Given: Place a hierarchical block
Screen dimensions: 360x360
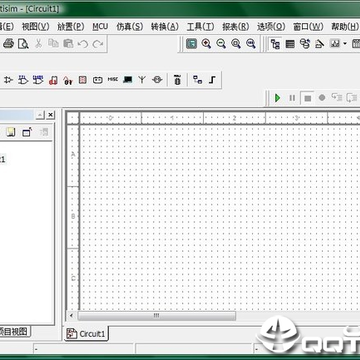Looking at the screenshot, I should click(198, 80).
